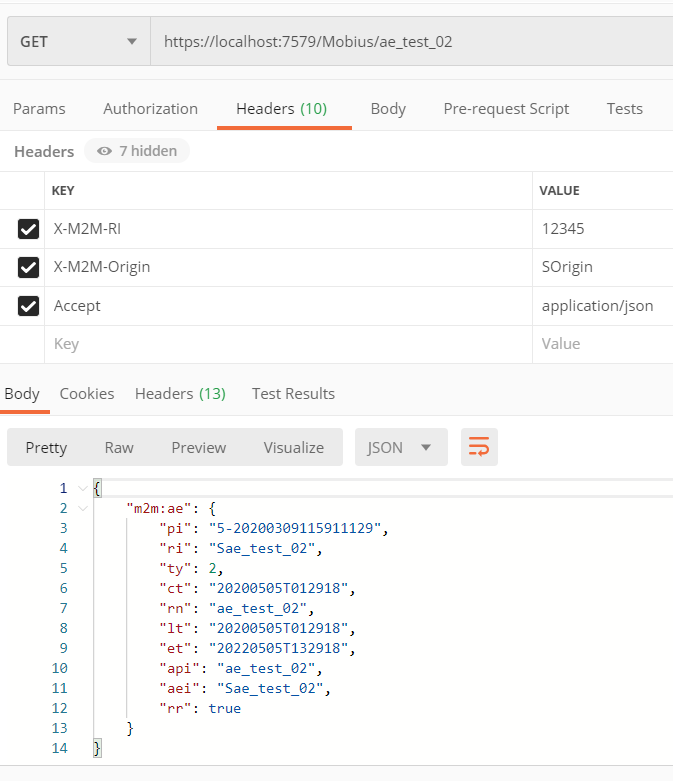Viewport: 673px width, 781px height.
Task: Collapse the root JSON object at line 1
Action: click(82, 488)
